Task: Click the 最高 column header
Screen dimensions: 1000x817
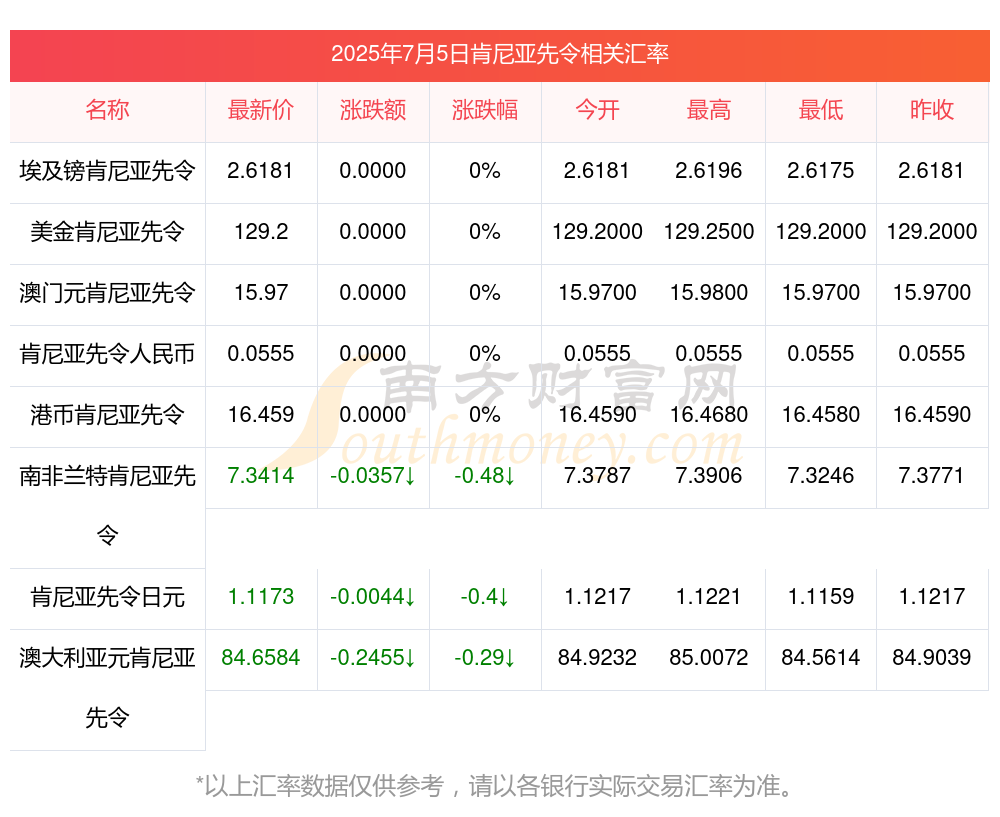Action: 709,110
